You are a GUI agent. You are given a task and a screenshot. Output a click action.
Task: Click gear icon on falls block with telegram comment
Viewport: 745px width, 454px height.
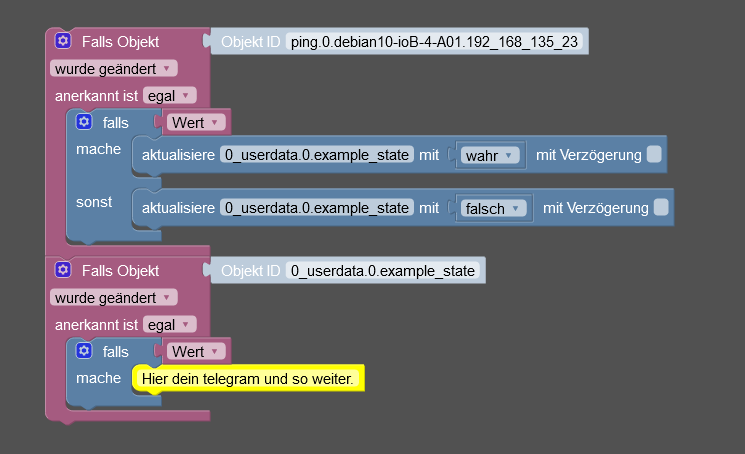(x=84, y=351)
